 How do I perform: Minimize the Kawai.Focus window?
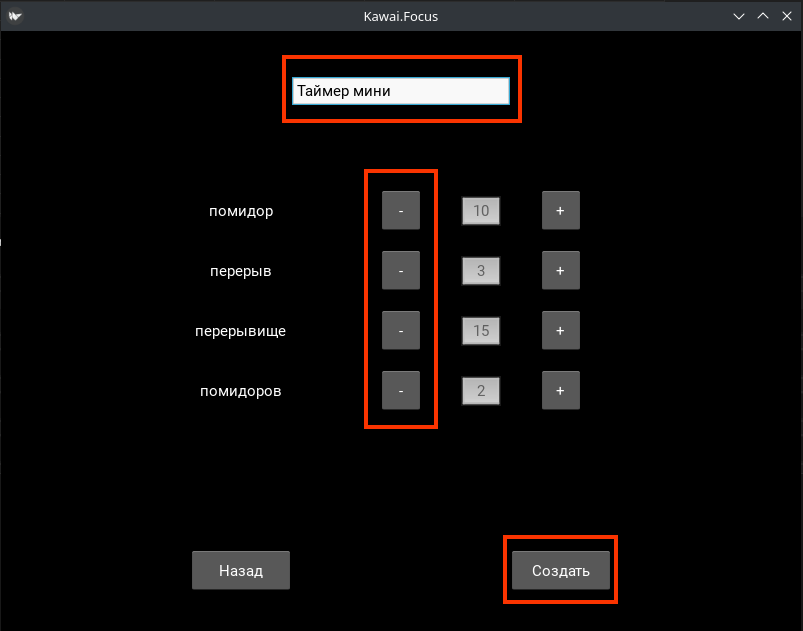[739, 16]
